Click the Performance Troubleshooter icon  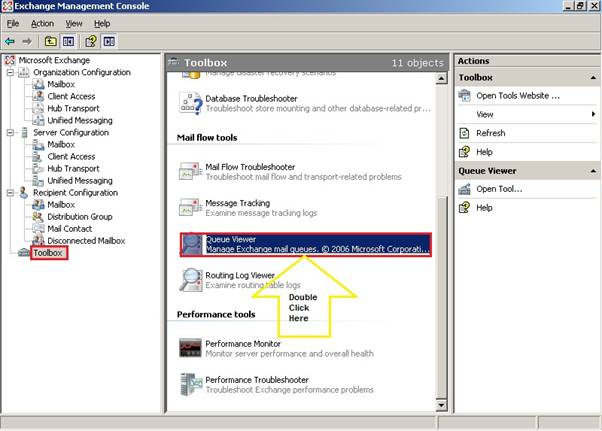191,384
